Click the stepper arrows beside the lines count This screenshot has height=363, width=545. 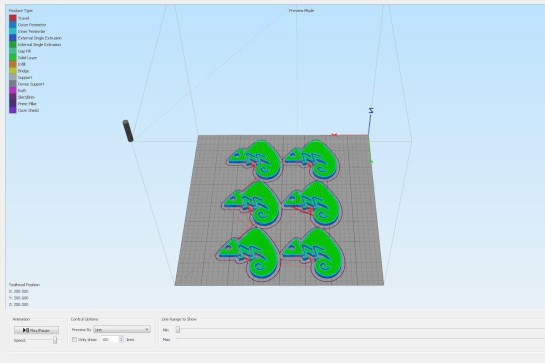[121, 339]
